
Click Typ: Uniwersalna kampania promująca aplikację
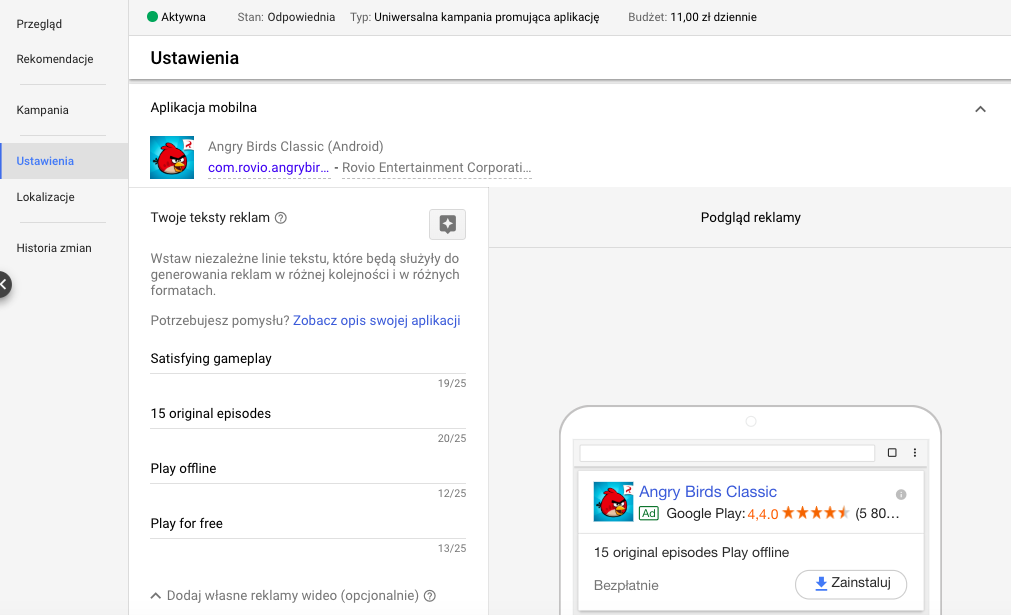475,17
